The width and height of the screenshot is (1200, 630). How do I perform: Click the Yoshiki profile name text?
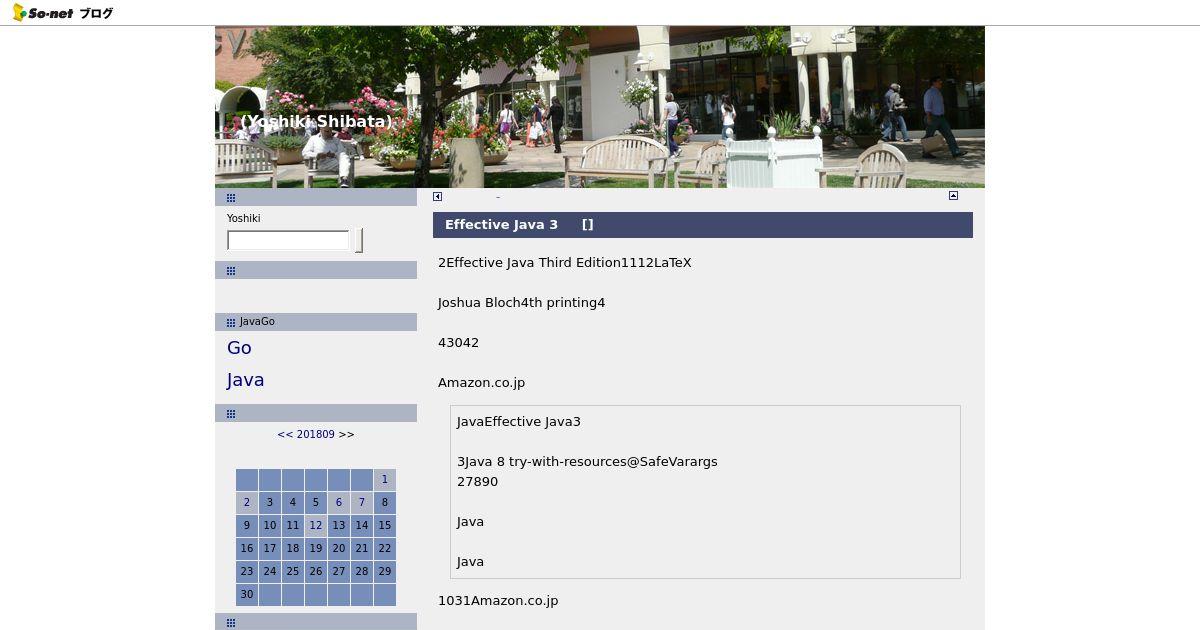click(243, 219)
